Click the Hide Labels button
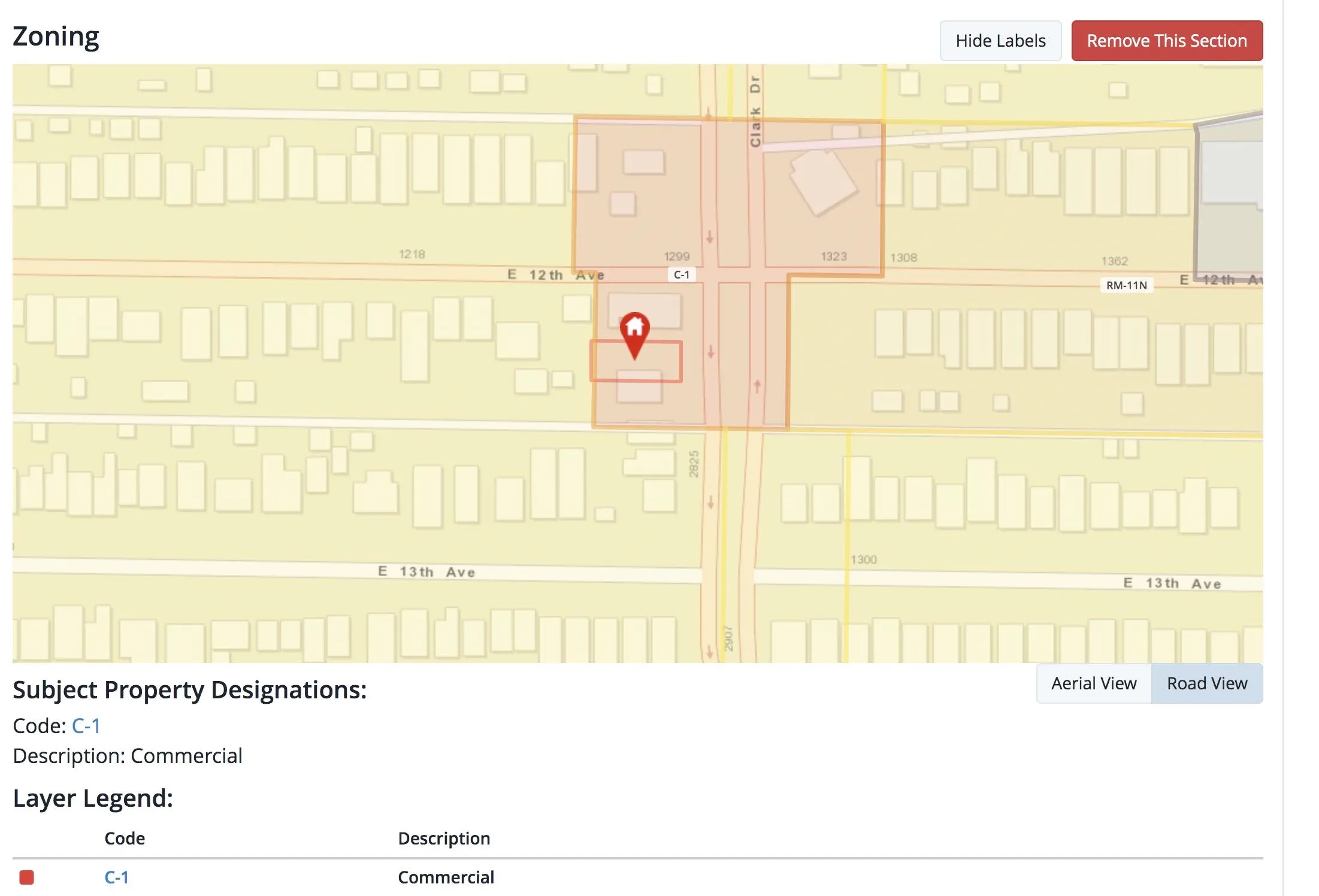Viewport: 1319px width, 896px height. 1000,41
